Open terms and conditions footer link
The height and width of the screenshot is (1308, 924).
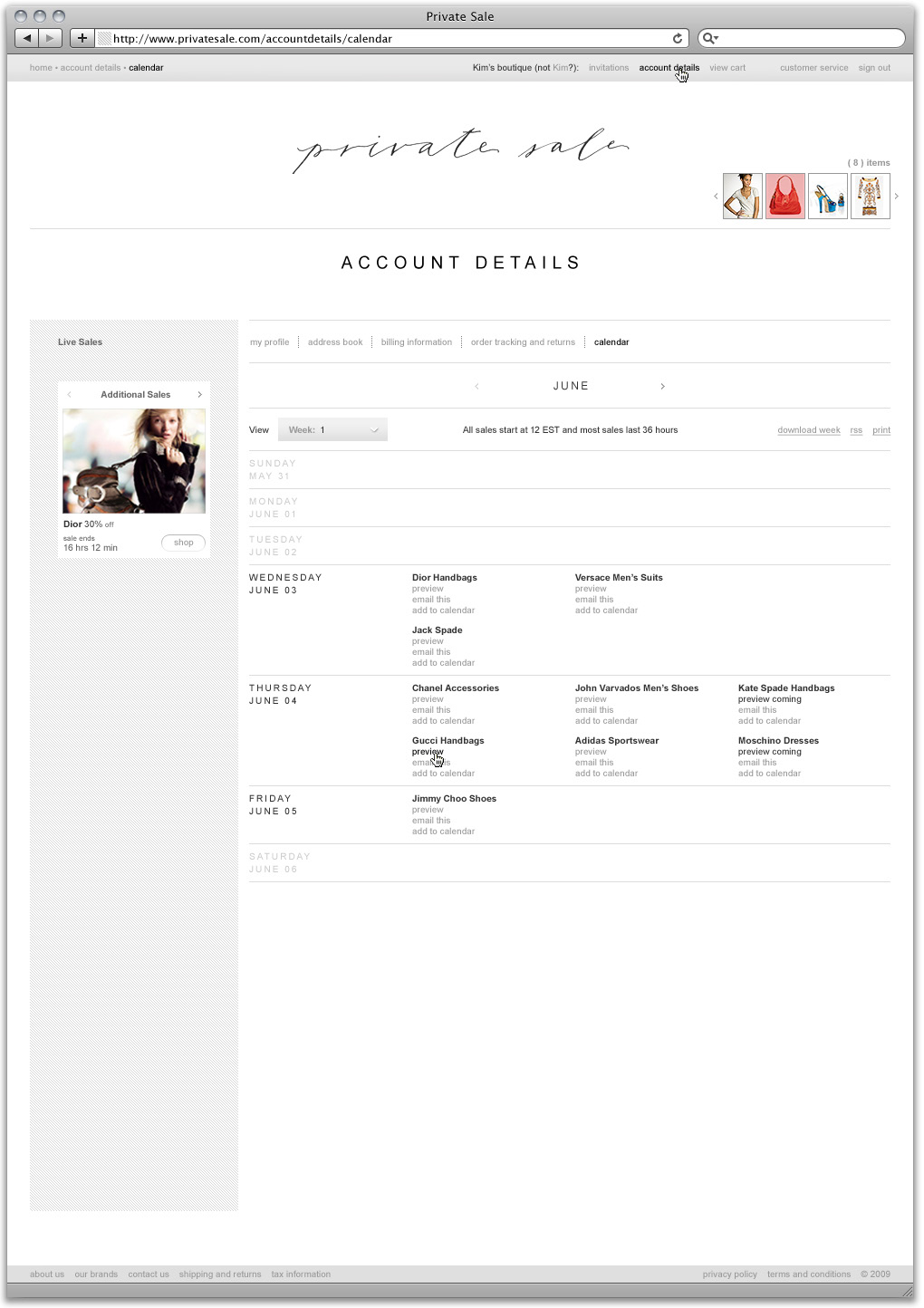coord(809,1274)
